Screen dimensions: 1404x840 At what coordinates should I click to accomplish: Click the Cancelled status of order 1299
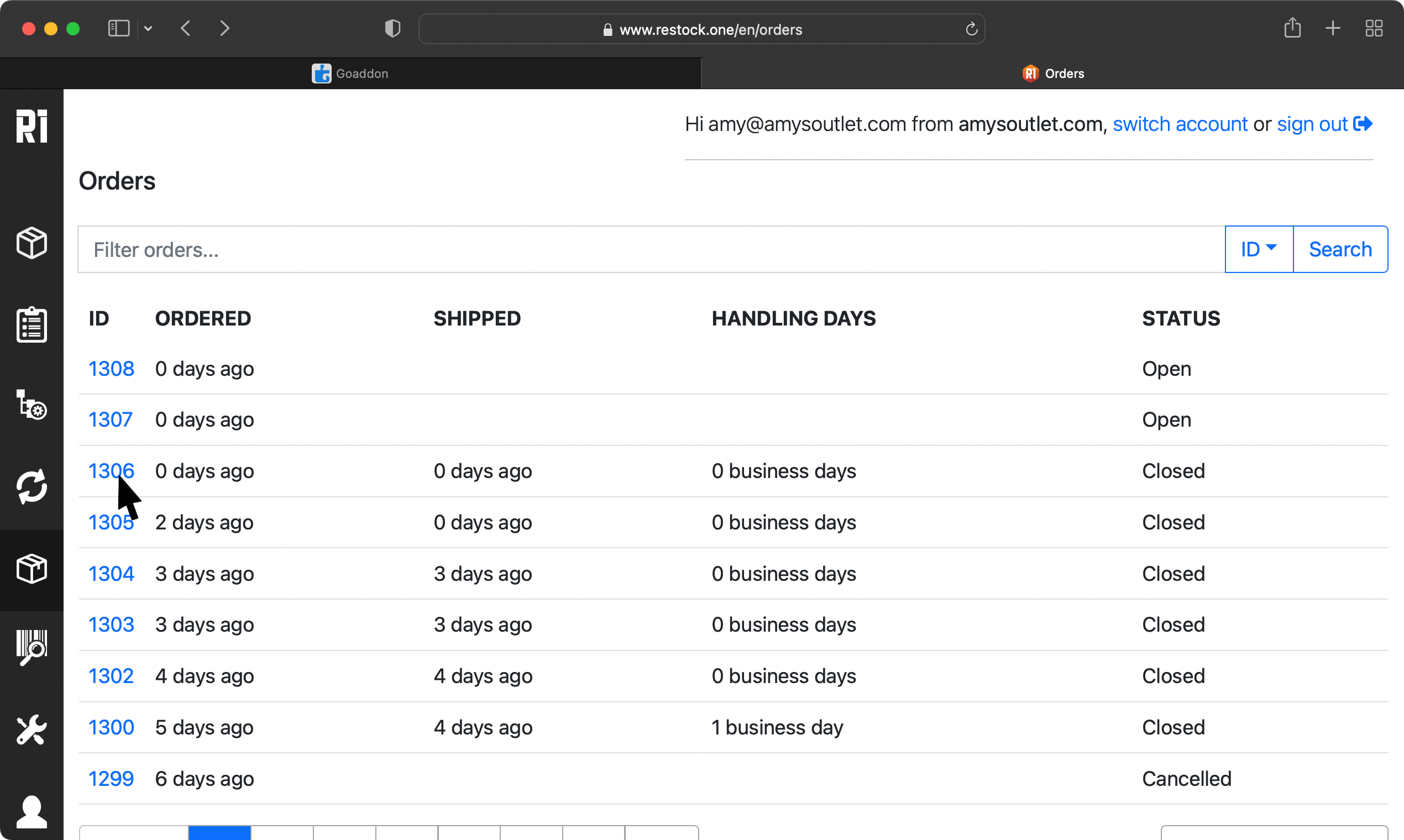coord(1187,779)
